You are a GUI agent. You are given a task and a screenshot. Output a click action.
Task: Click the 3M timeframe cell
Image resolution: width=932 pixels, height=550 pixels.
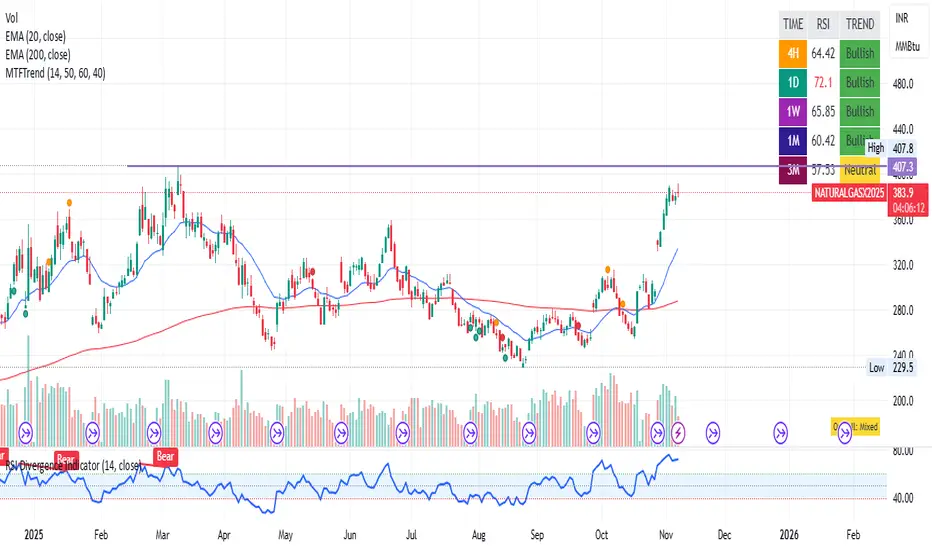tap(793, 170)
